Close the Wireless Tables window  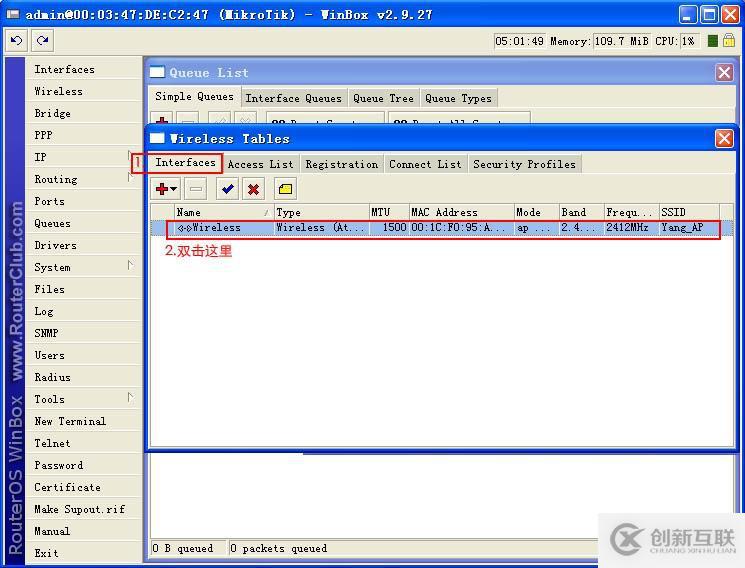pyautogui.click(x=724, y=139)
